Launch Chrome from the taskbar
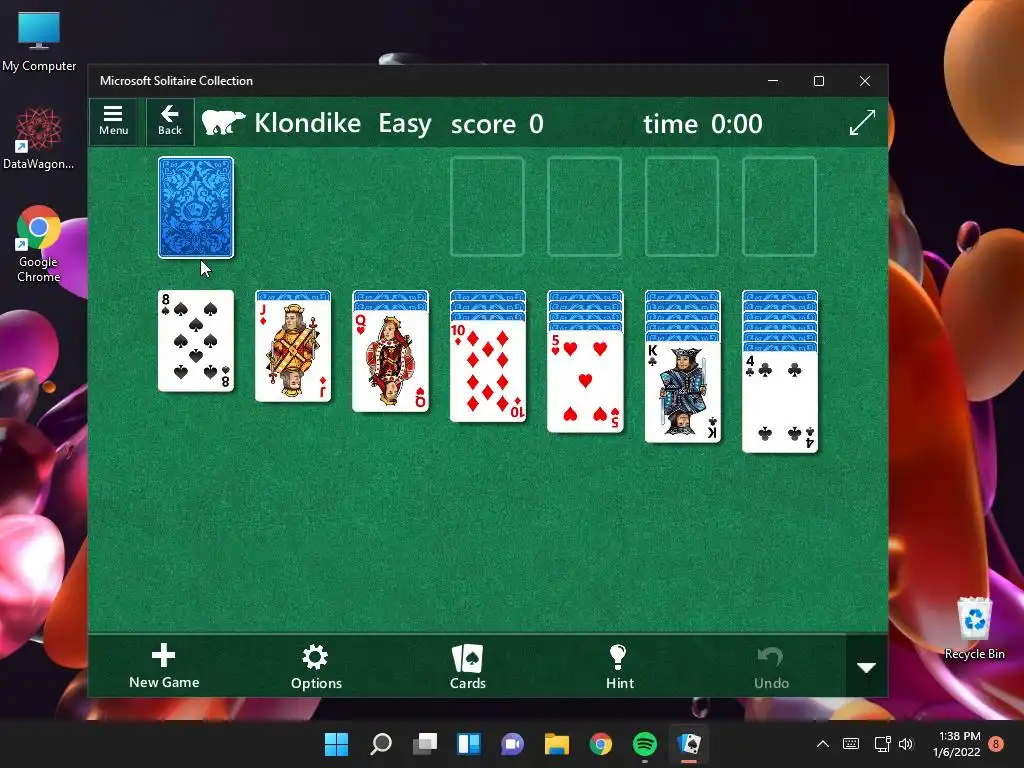This screenshot has width=1024, height=768. [x=601, y=744]
